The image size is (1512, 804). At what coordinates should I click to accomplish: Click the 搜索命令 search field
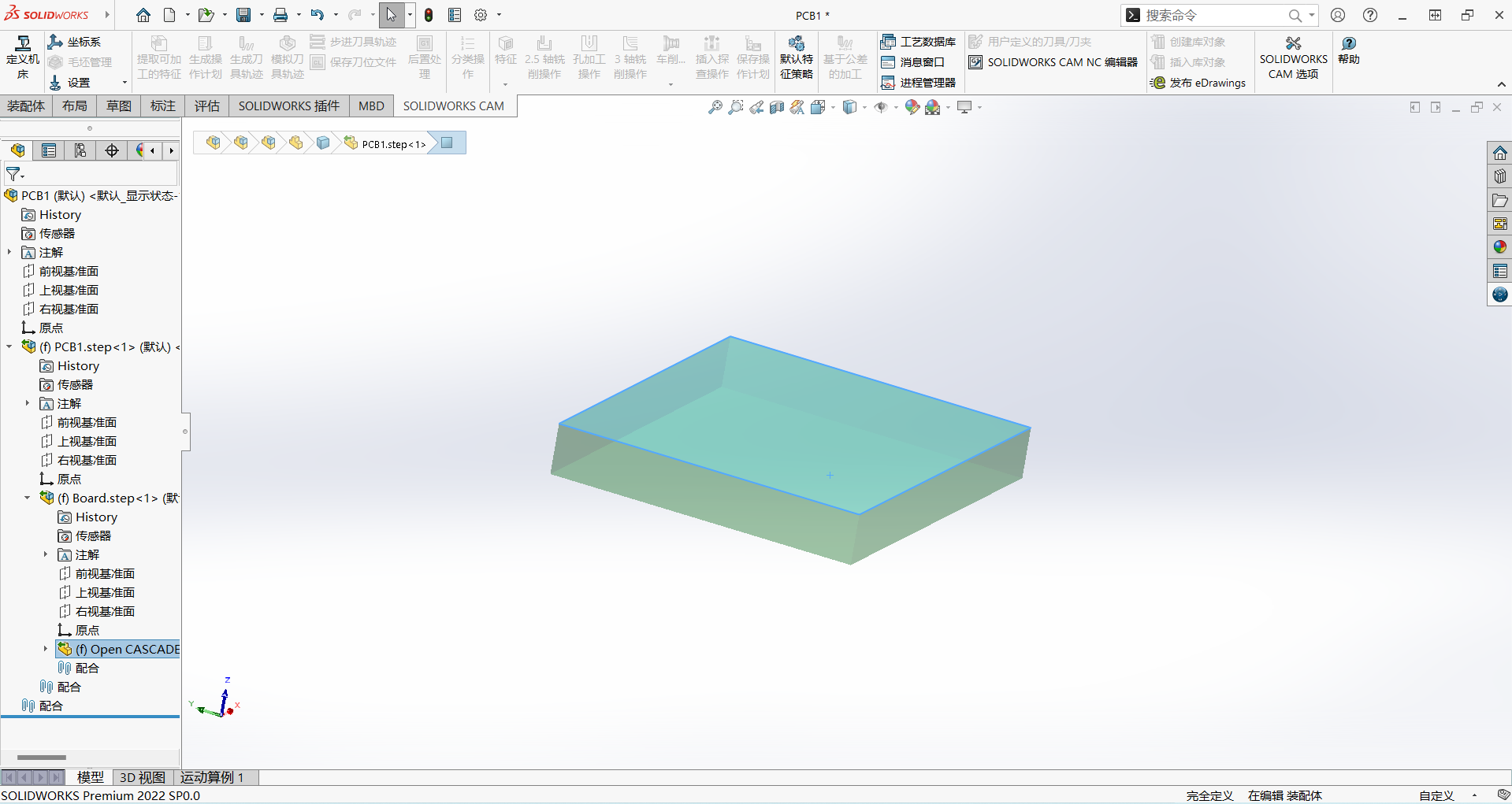click(1212, 15)
